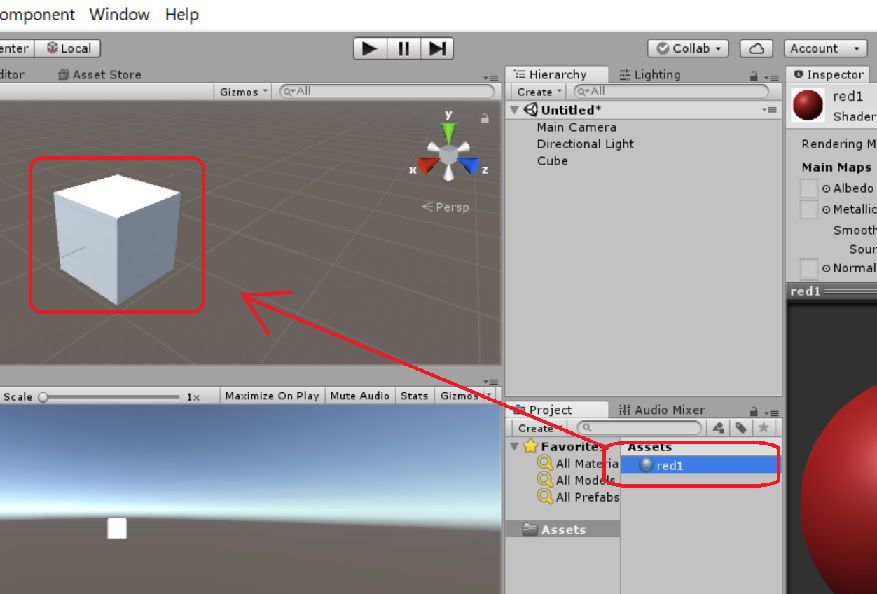Click the Hierarchy panel lock icon
The height and width of the screenshot is (594, 877).
(x=753, y=75)
